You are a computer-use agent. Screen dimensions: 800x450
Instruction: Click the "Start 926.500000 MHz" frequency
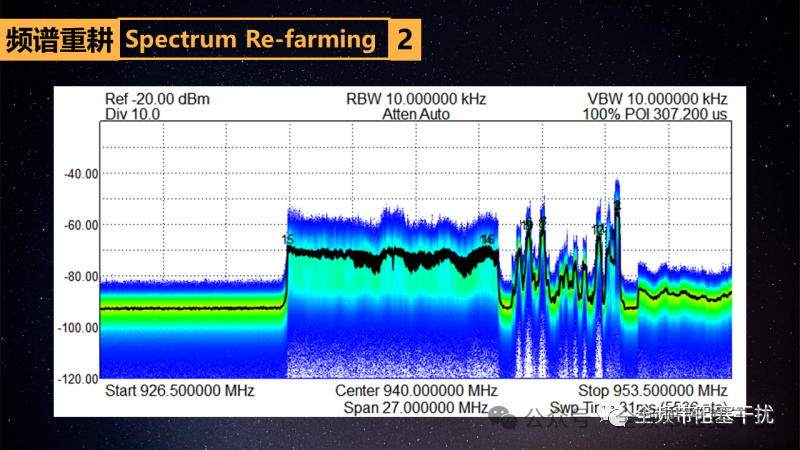coord(180,391)
